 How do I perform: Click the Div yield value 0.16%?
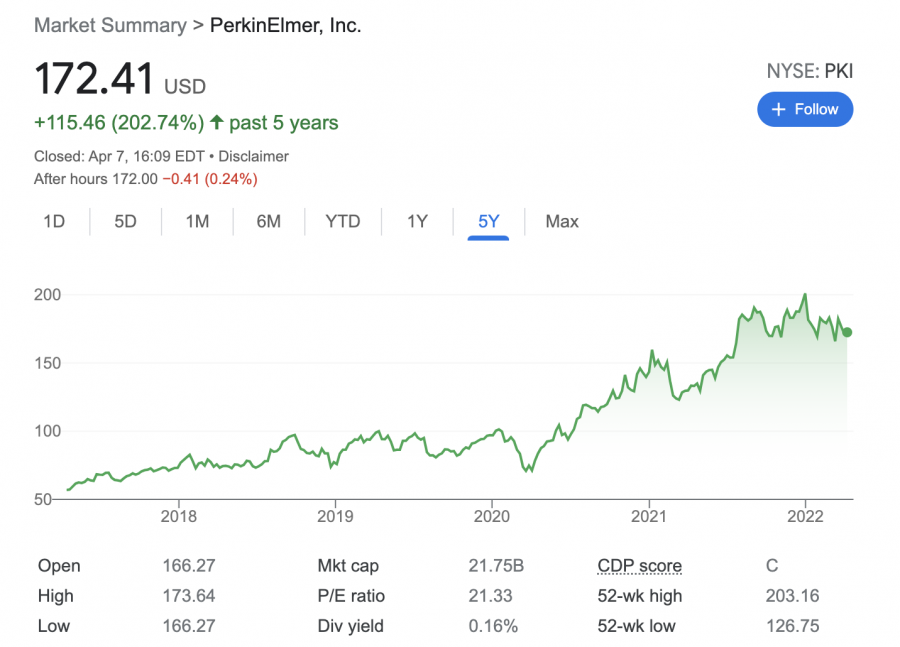[493, 626]
